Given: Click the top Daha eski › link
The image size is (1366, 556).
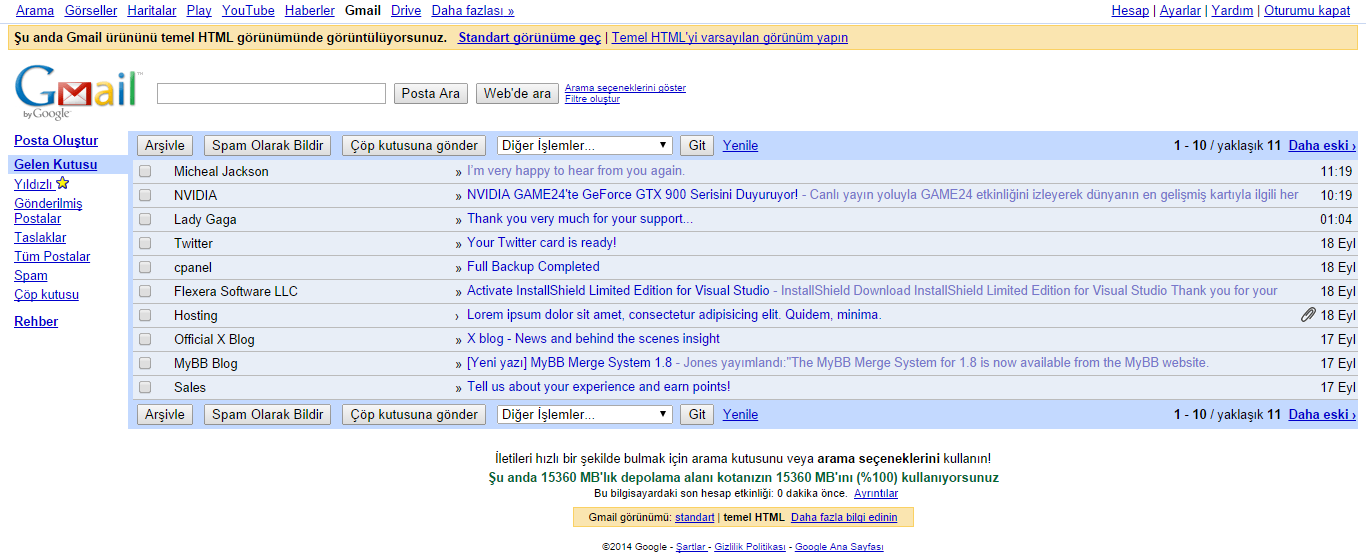Looking at the screenshot, I should (x=1322, y=145).
